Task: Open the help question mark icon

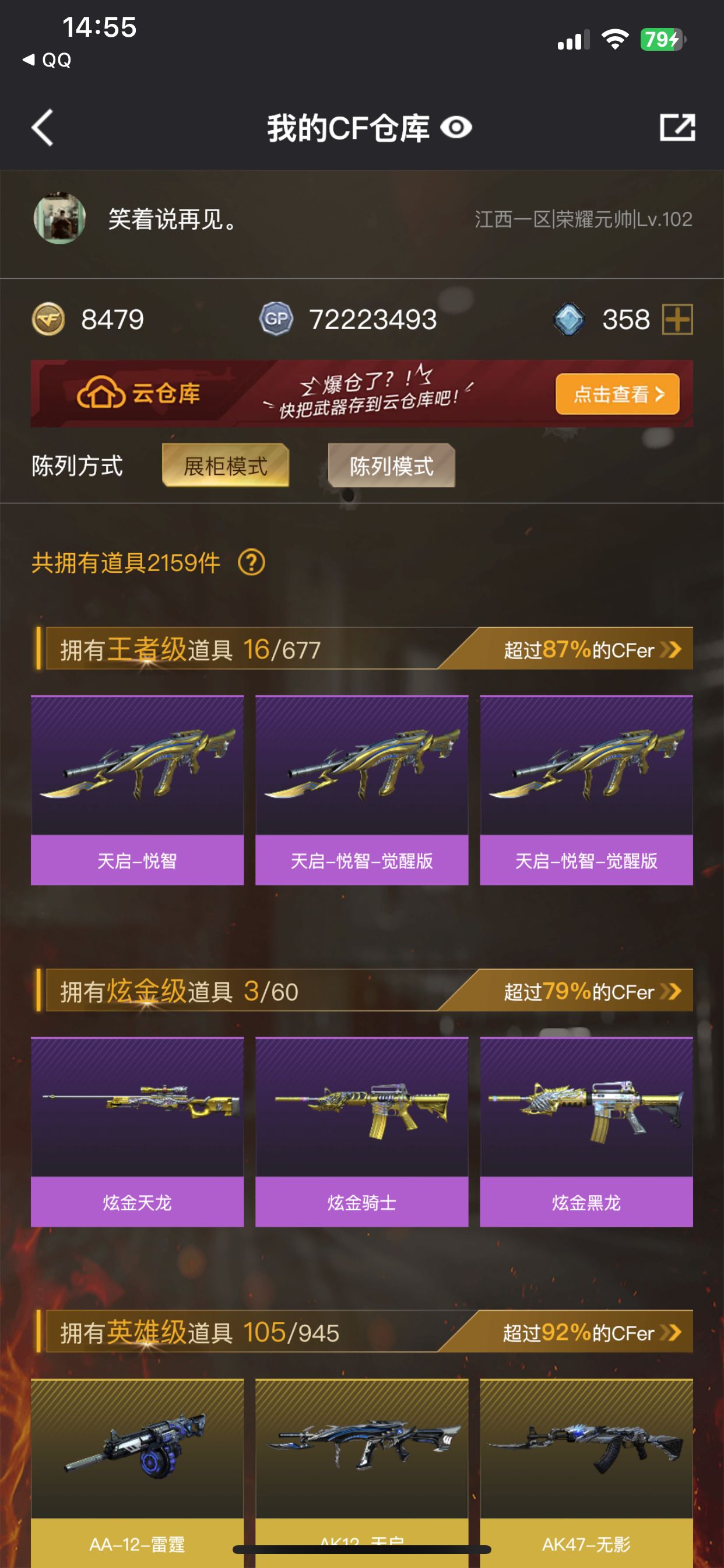Action: 251,562
